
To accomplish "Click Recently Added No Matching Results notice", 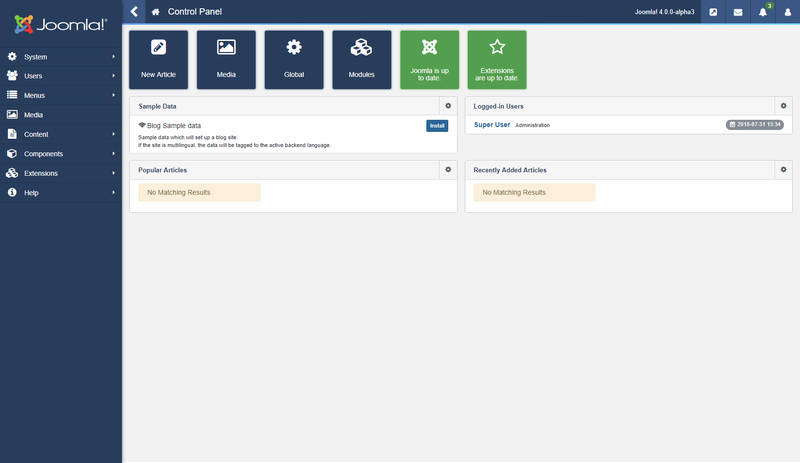I will pos(535,192).
